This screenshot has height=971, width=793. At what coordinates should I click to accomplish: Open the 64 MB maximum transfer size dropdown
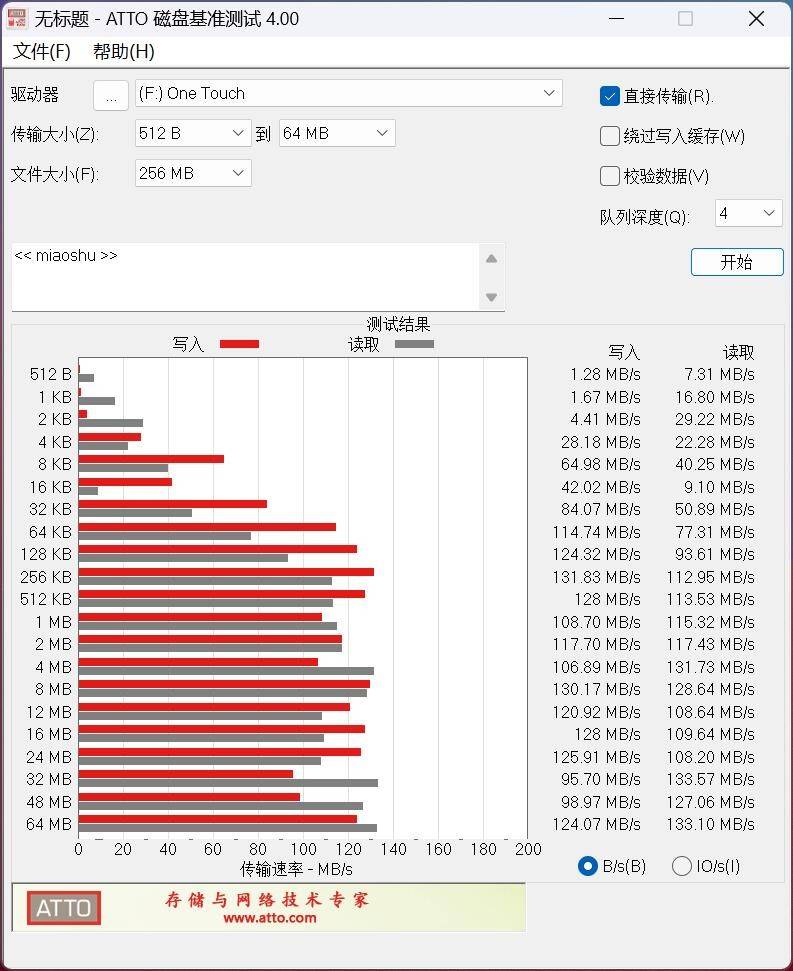coord(337,133)
